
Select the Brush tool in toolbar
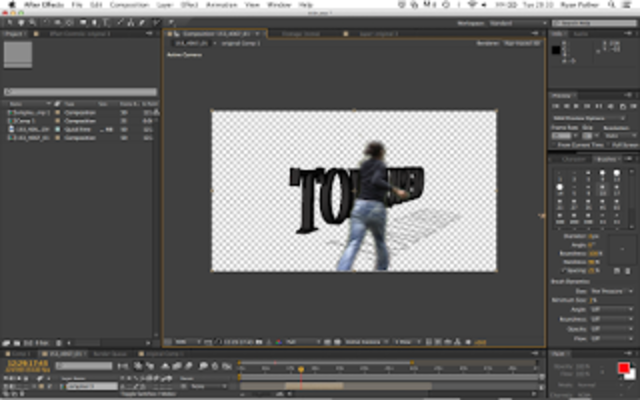coord(120,23)
